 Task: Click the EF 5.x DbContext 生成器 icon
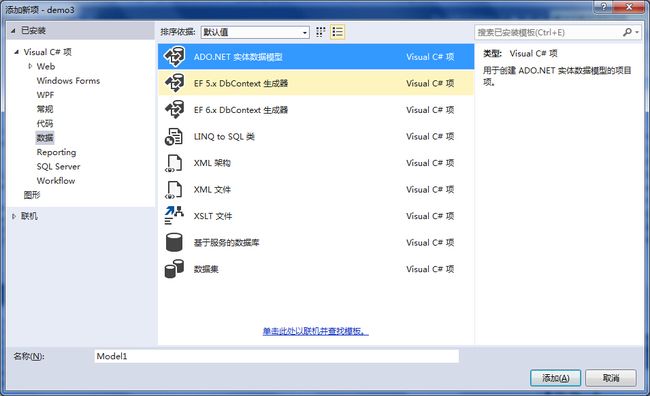click(174, 83)
